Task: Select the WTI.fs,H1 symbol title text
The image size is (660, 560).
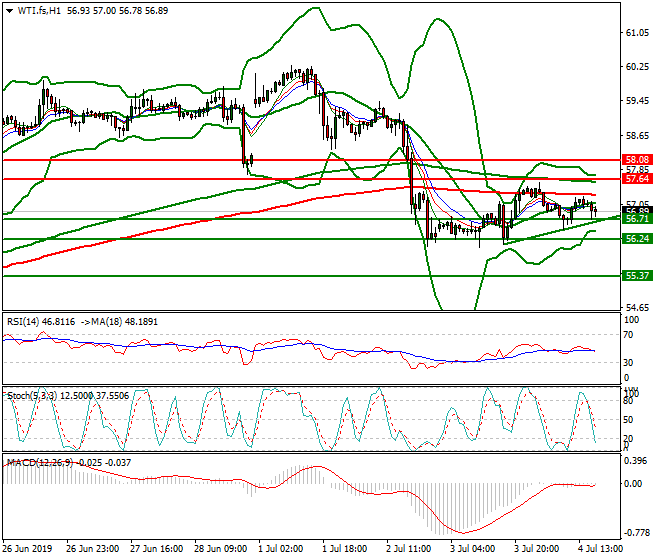Action: point(39,11)
